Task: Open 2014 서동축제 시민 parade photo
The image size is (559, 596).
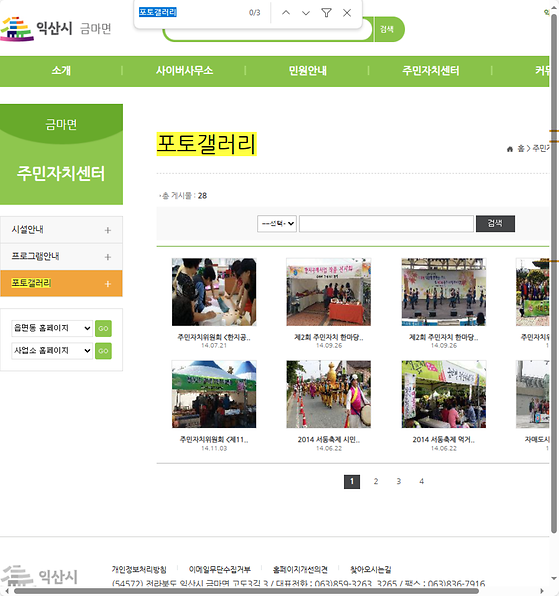Action: point(329,394)
